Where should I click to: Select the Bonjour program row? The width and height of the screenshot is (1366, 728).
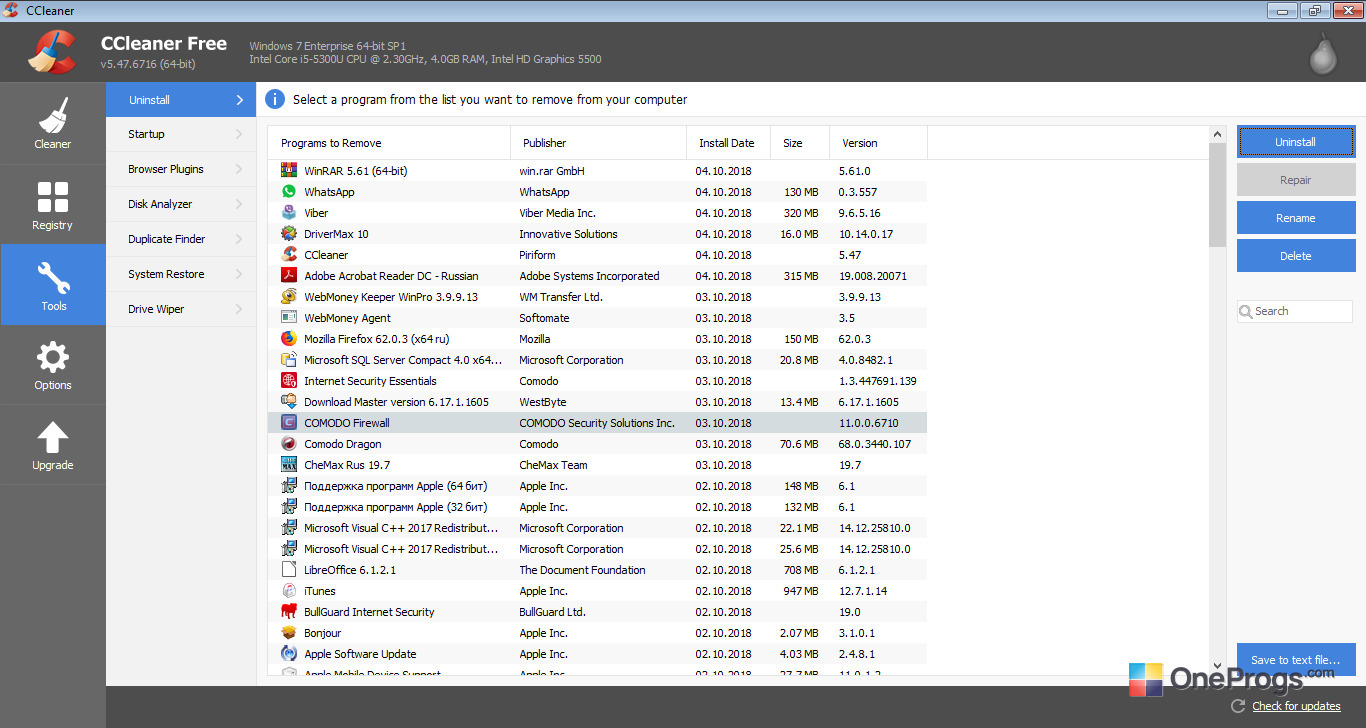[597, 633]
